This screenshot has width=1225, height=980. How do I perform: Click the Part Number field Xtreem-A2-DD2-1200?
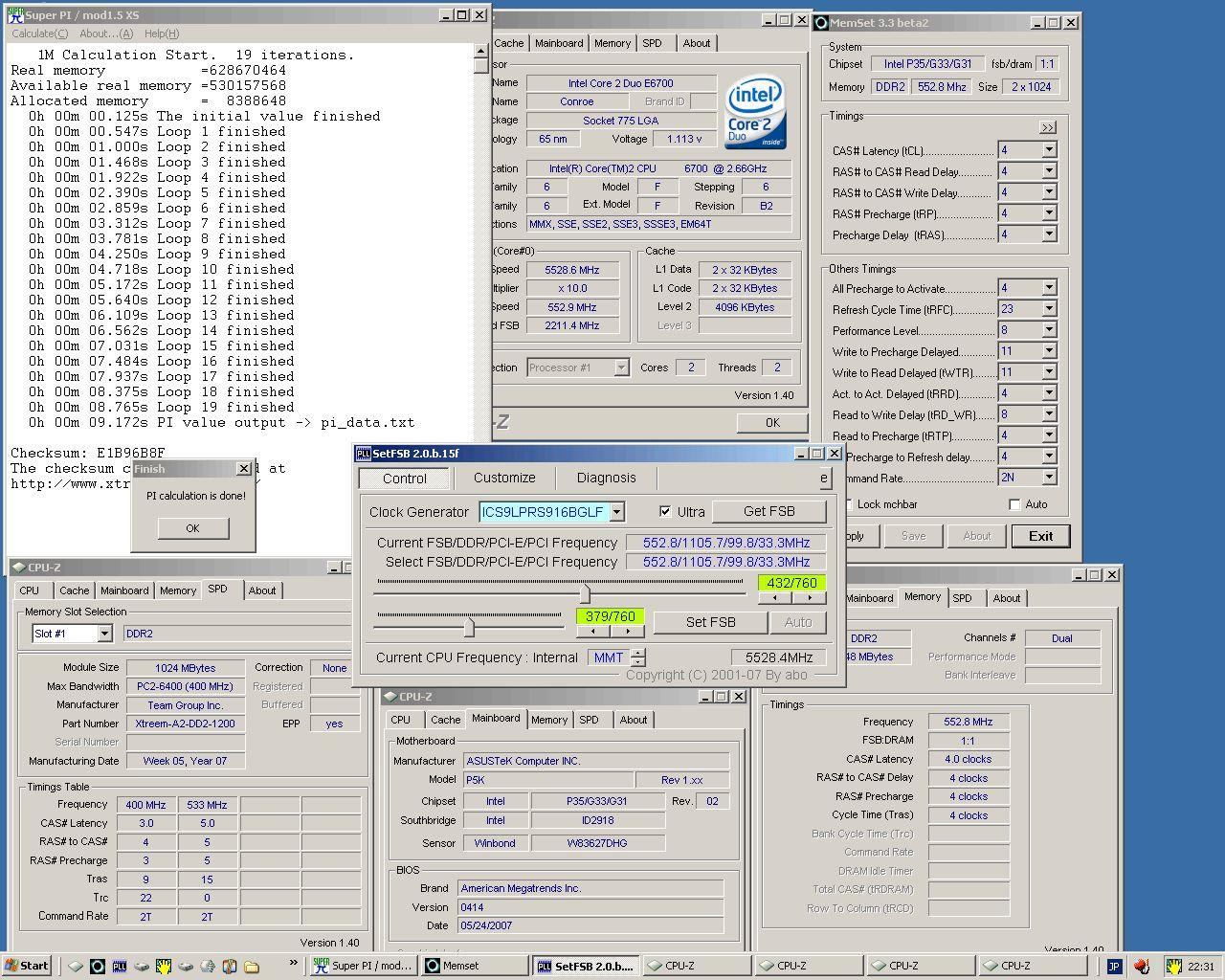point(186,724)
